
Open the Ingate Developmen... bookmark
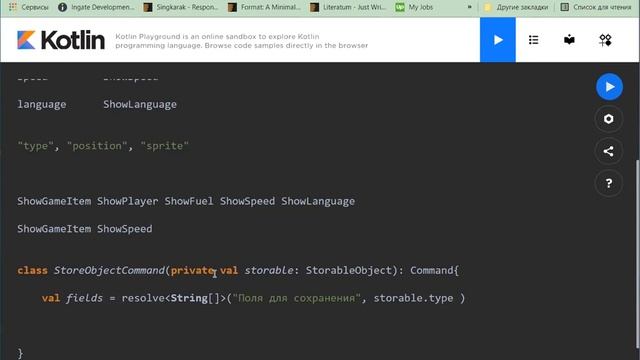click(x=96, y=7)
